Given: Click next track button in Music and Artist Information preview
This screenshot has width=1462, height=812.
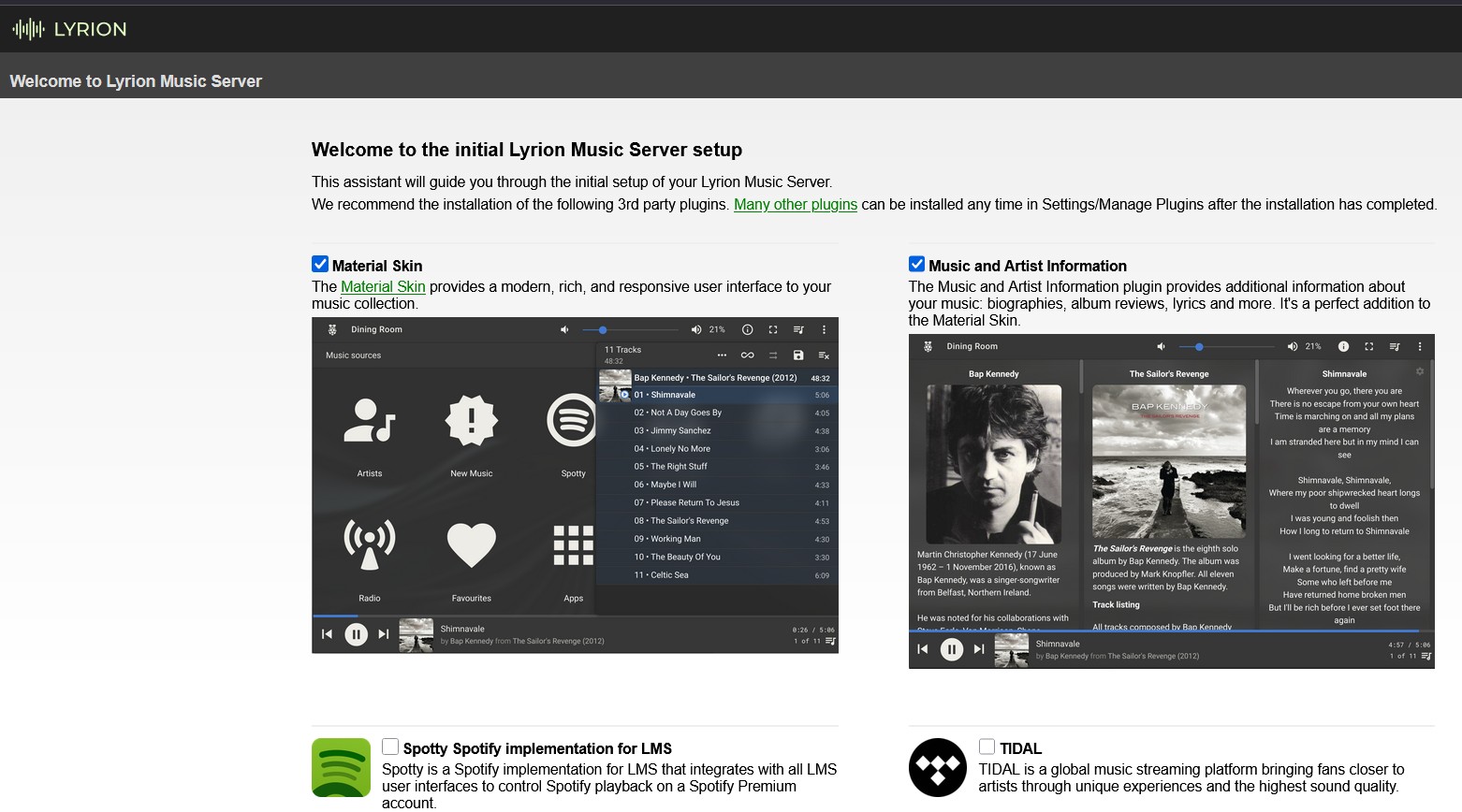Looking at the screenshot, I should 979,649.
